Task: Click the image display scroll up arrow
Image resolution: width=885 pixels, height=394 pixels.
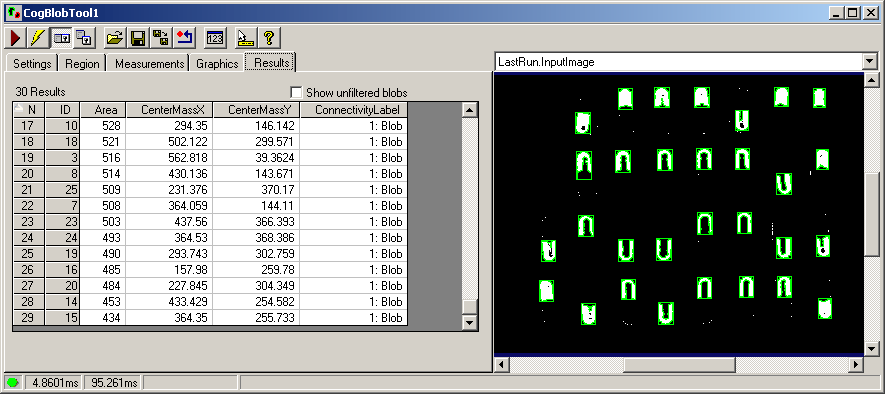Action: [x=871, y=80]
